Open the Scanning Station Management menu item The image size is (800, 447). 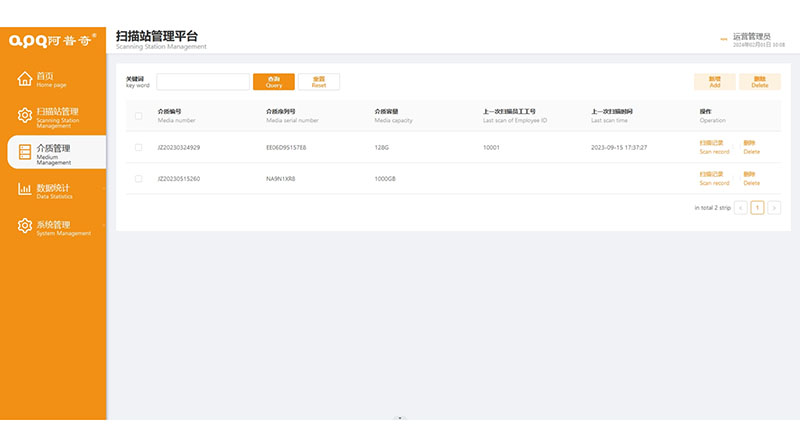[x=57, y=116]
